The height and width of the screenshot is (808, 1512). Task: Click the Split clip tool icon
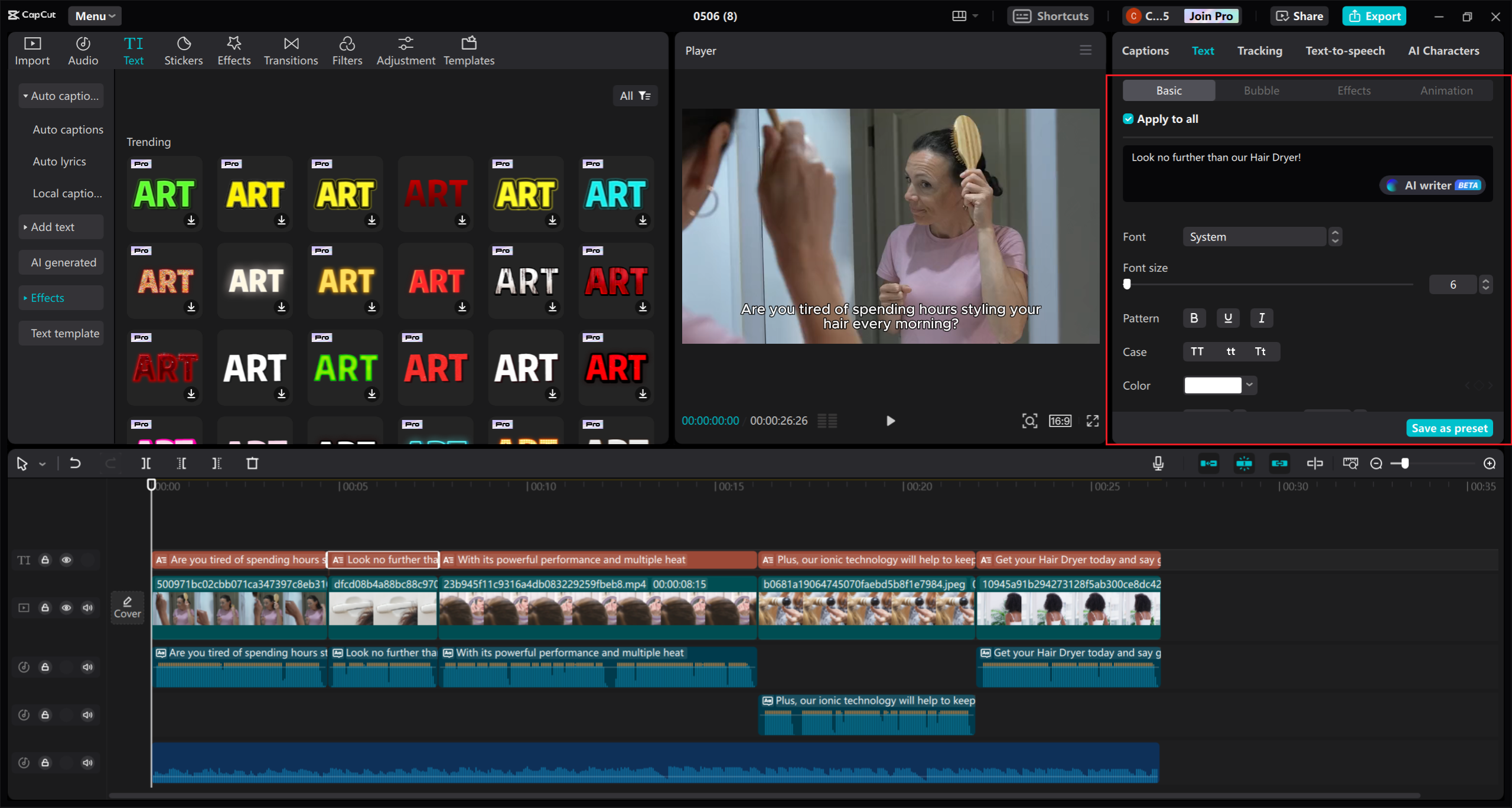146,464
